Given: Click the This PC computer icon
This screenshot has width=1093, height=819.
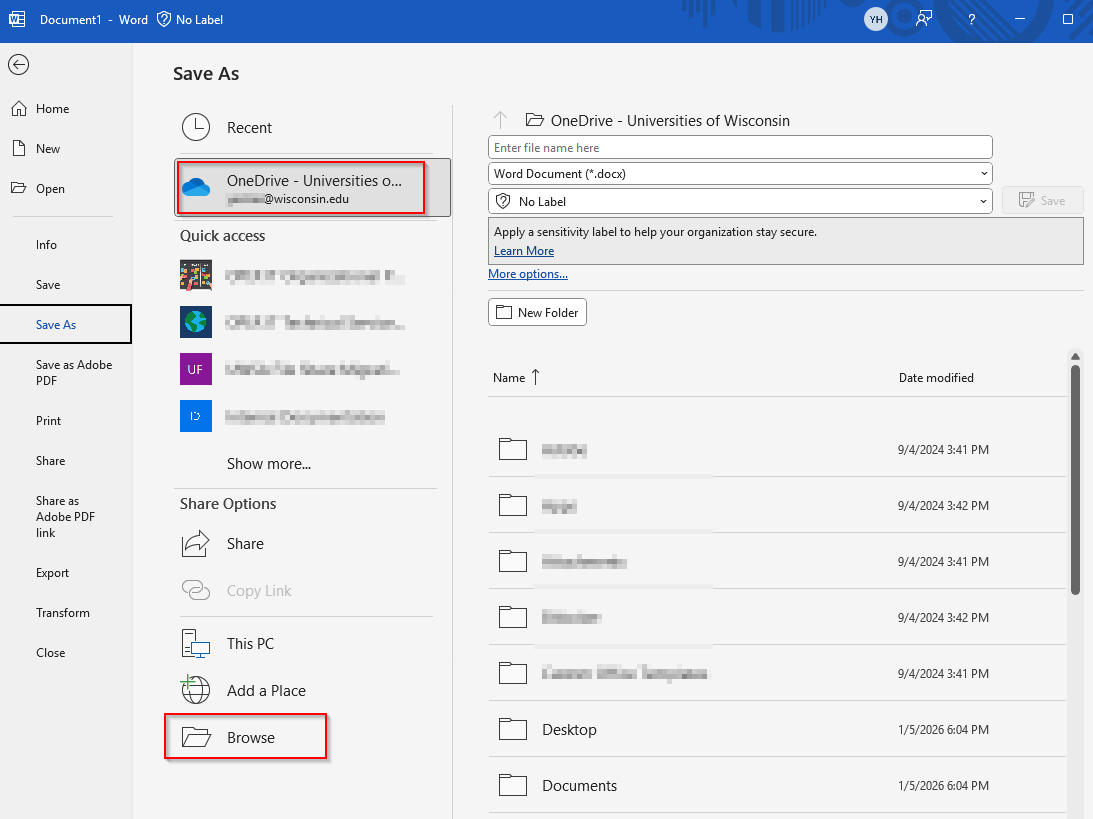Looking at the screenshot, I should click(x=196, y=644).
